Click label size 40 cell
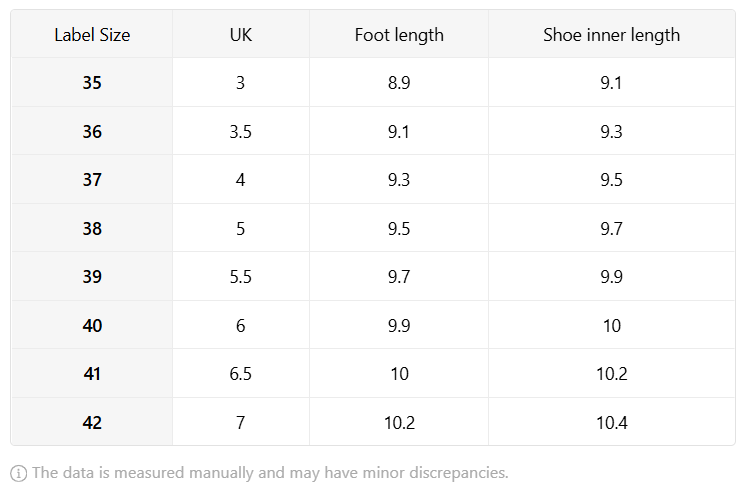The width and height of the screenshot is (748, 491). pyautogui.click(x=92, y=325)
